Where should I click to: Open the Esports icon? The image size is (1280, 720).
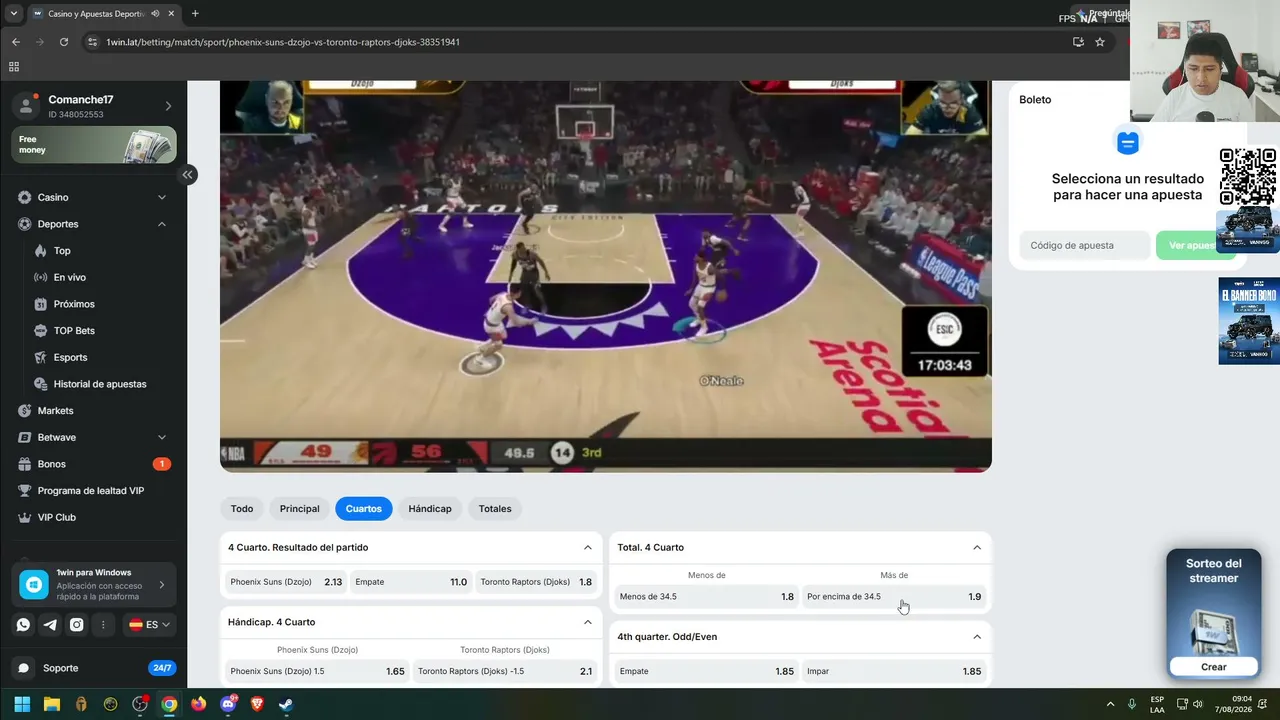(41, 357)
